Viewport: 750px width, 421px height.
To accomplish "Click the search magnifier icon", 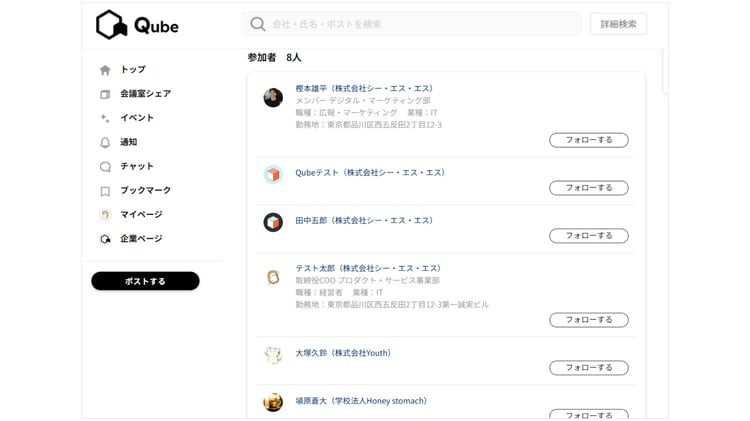I will click(x=258, y=24).
